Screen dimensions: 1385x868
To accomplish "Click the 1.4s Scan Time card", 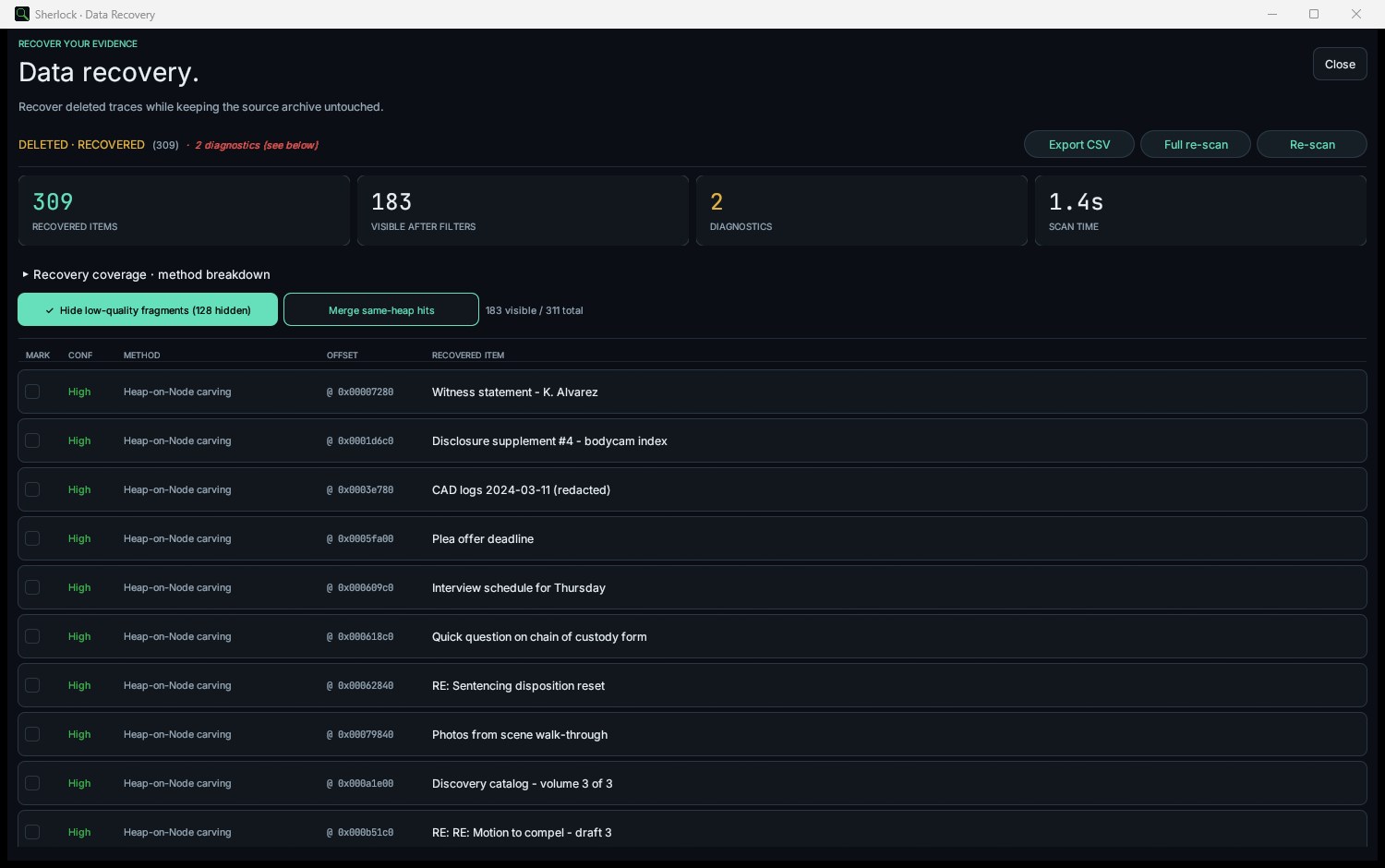I will pyautogui.click(x=1200, y=211).
